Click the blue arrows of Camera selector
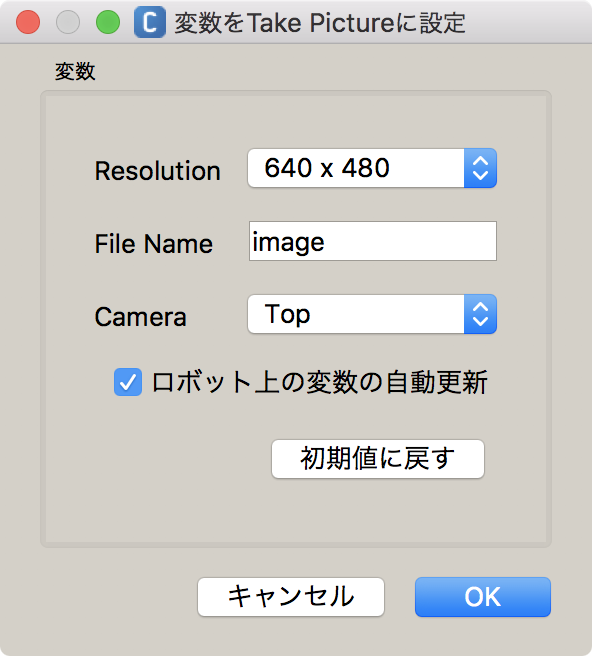Screen dimensions: 592x656 [480, 314]
